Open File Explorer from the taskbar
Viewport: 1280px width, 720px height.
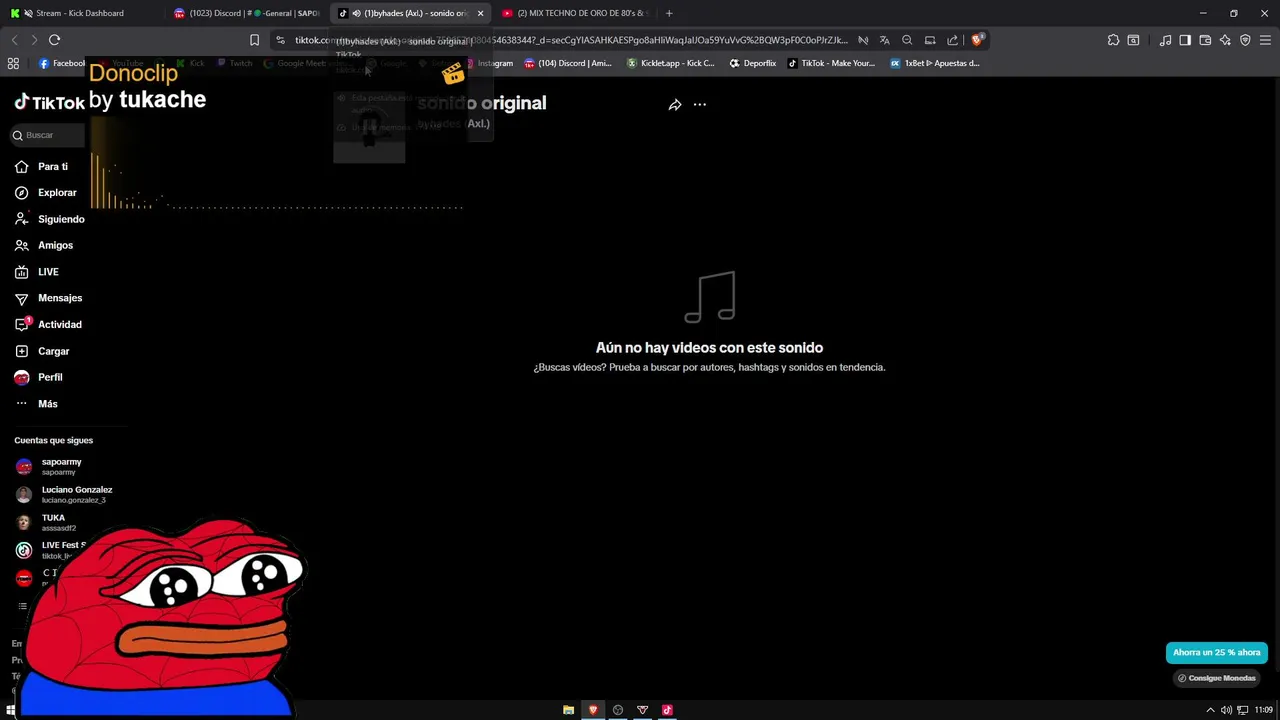click(568, 710)
